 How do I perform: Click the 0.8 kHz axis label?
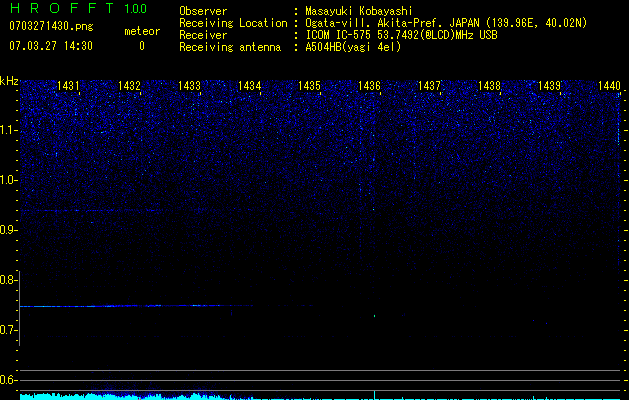coord(8,280)
